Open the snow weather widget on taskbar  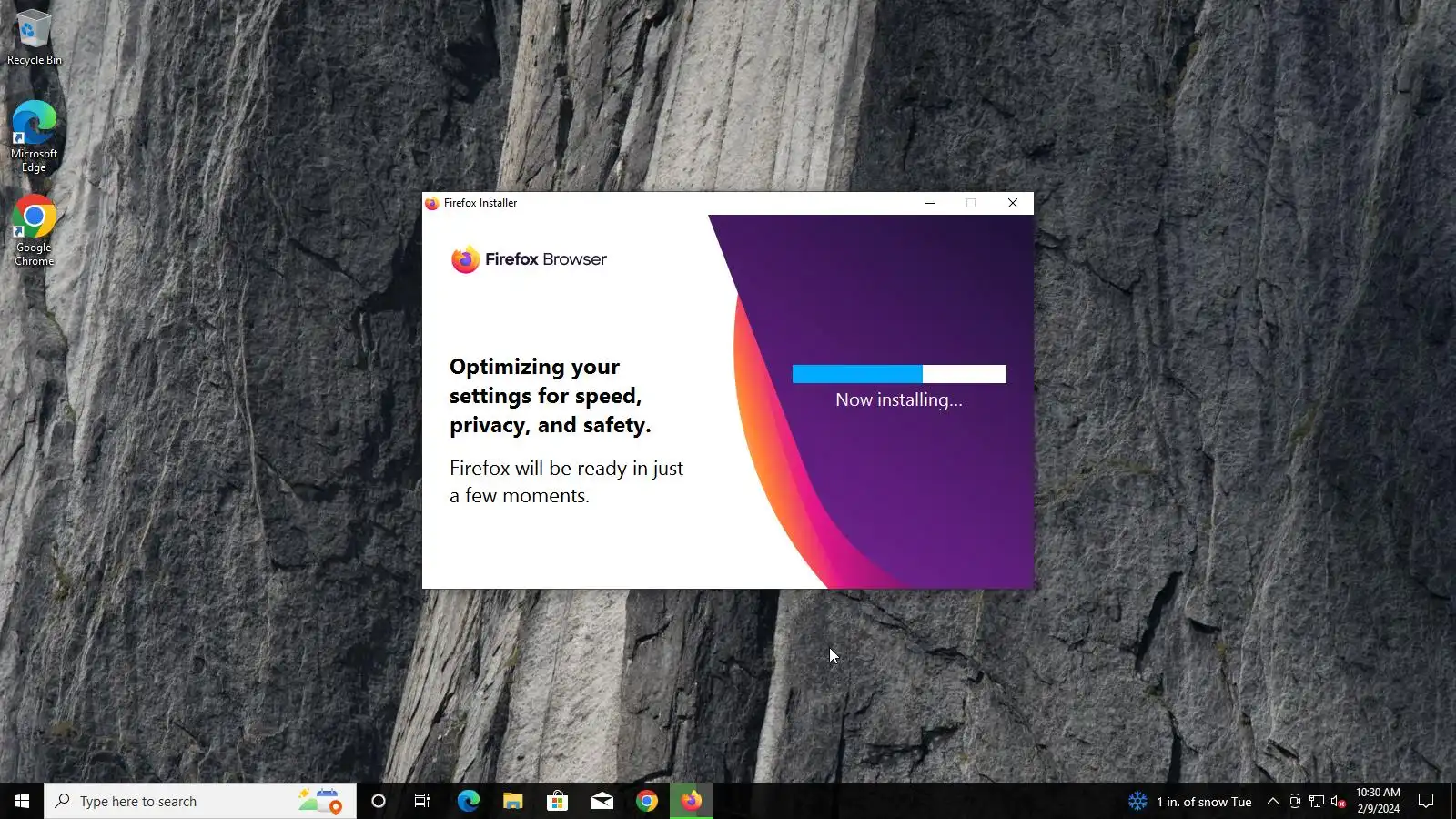tap(1190, 802)
